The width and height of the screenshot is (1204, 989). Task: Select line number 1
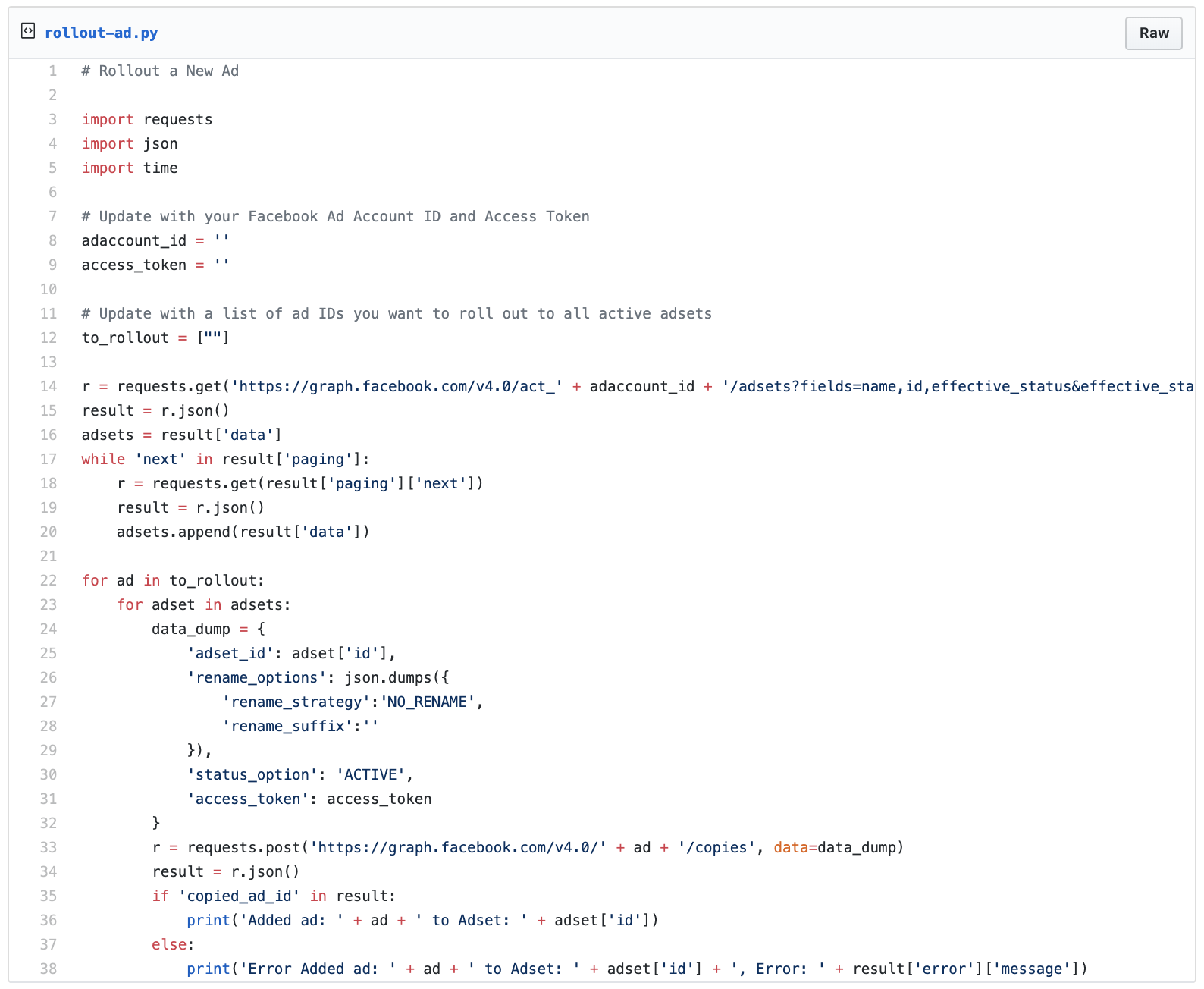tap(53, 71)
